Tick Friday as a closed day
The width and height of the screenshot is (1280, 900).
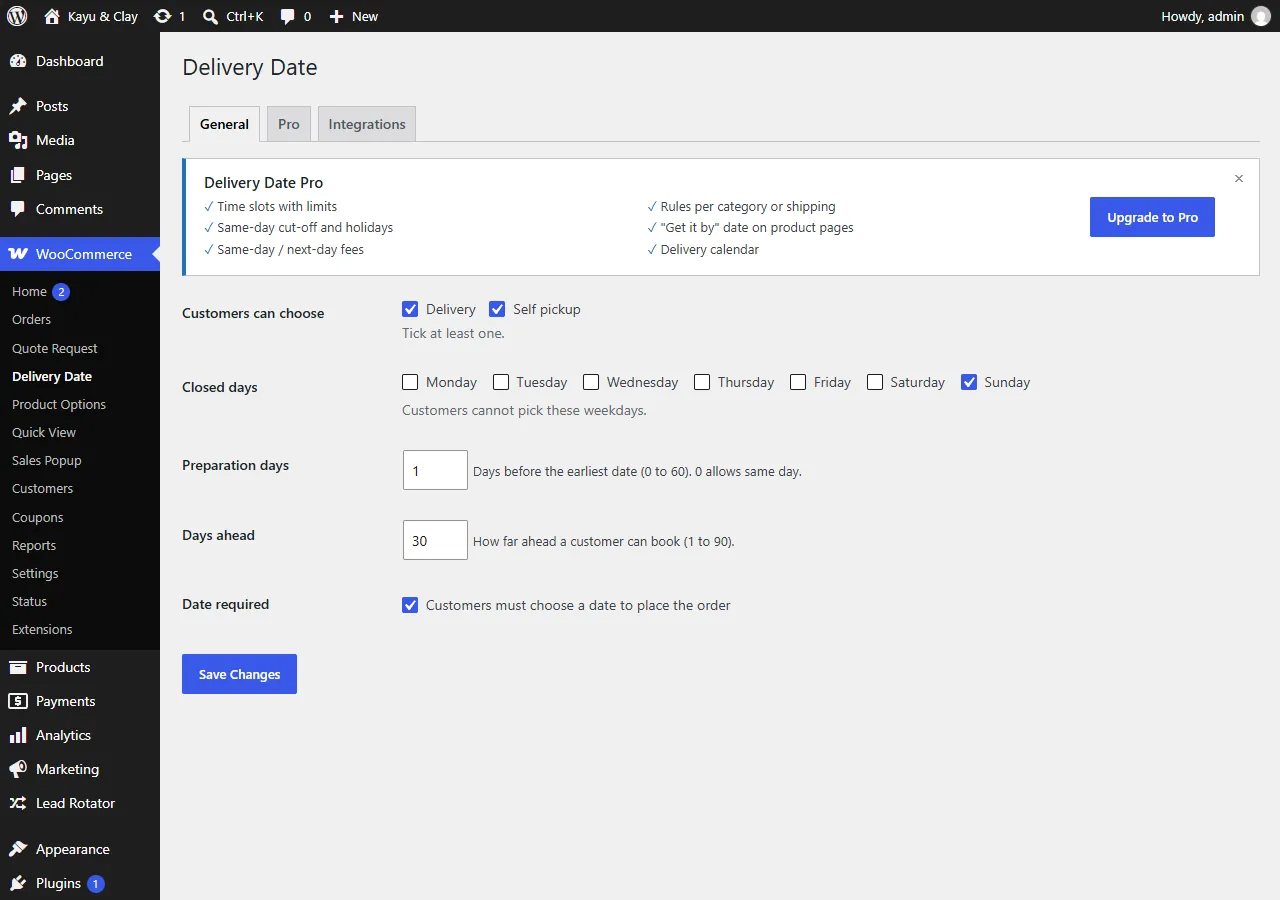tap(798, 382)
